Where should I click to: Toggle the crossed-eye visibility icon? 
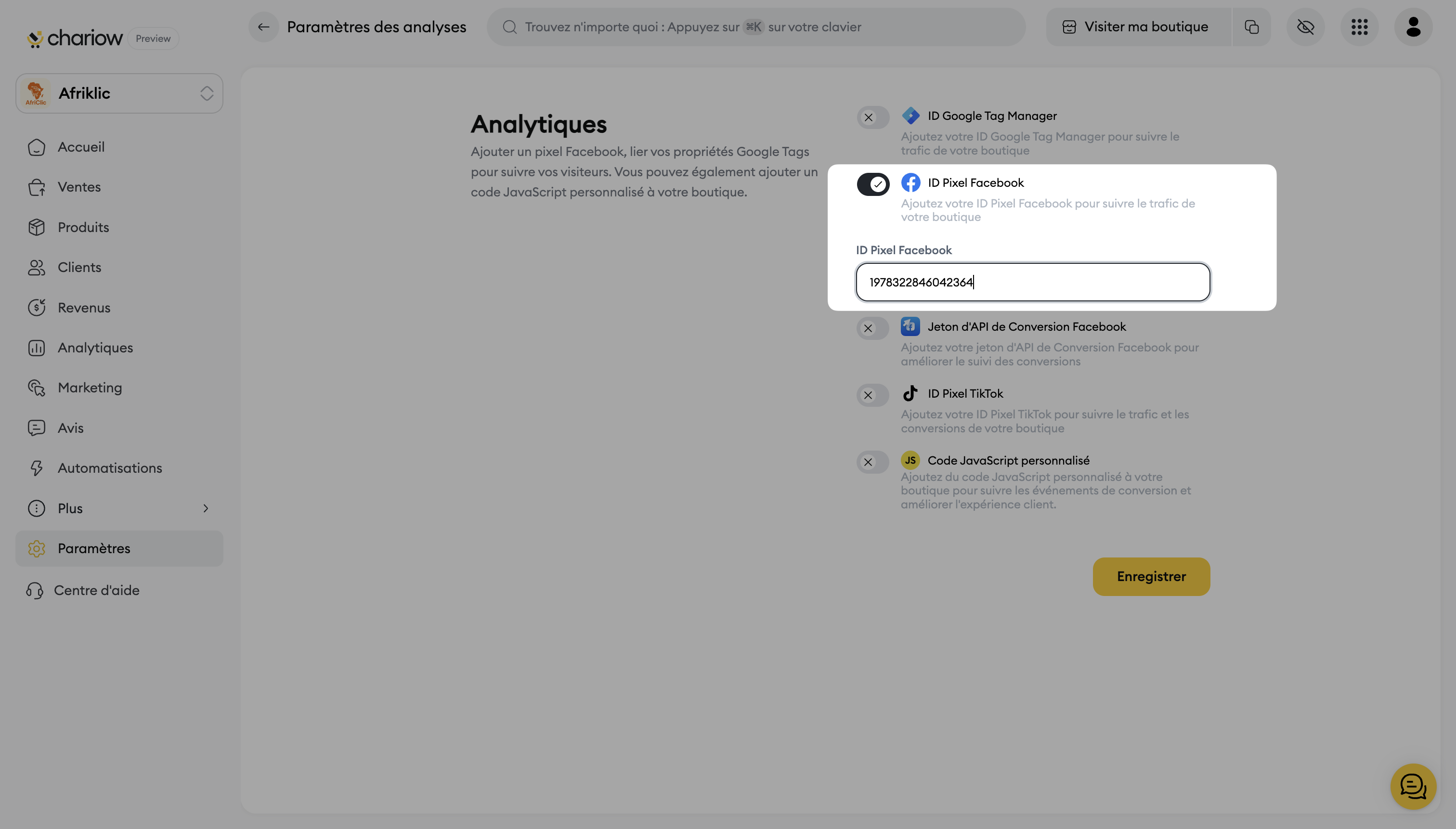coord(1305,27)
